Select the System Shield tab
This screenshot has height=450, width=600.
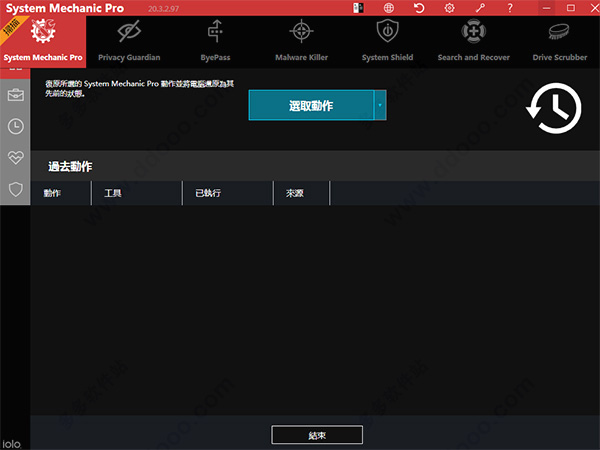pyautogui.click(x=387, y=42)
